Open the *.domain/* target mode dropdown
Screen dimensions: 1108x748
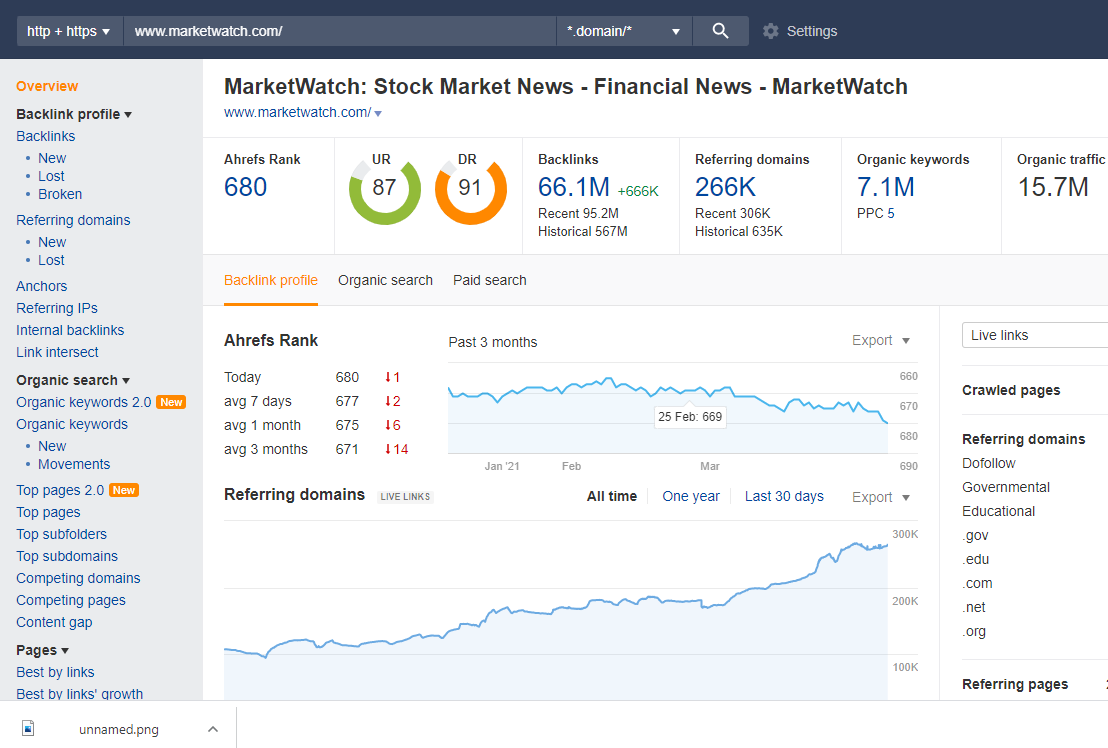pyautogui.click(x=622, y=30)
